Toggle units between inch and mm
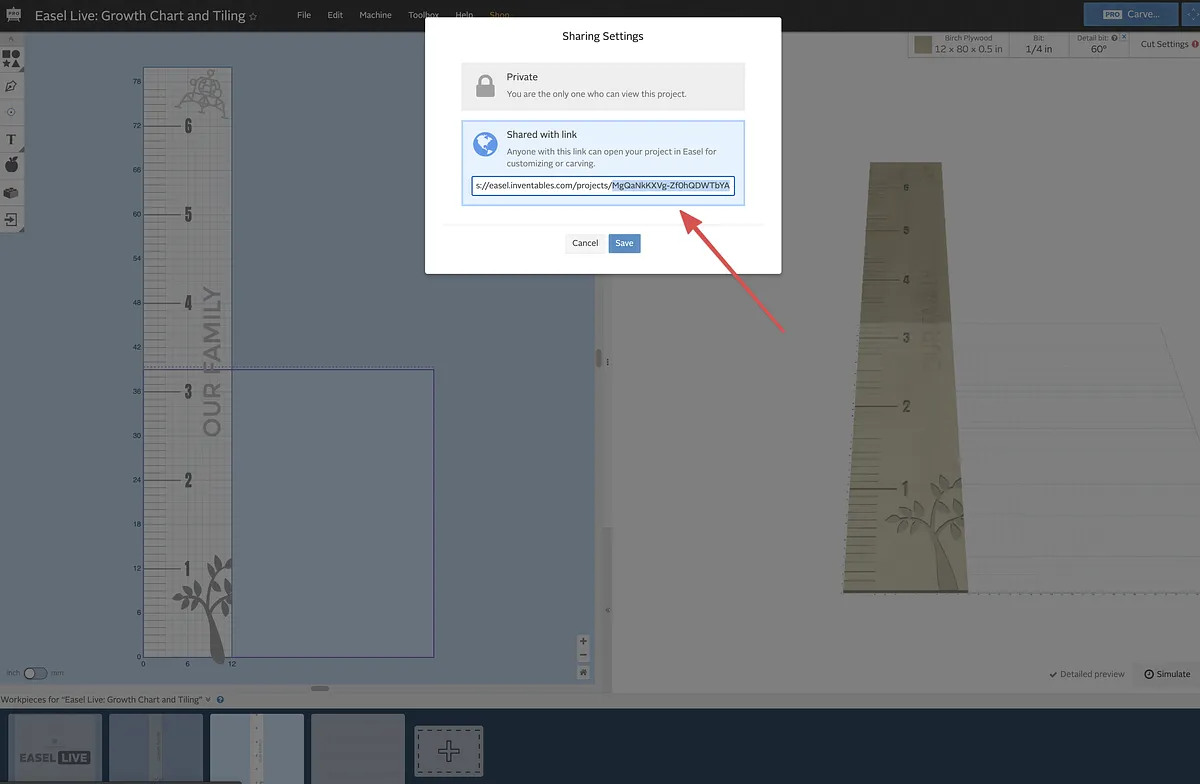Screen dimensions: 1200x784 coord(35,673)
